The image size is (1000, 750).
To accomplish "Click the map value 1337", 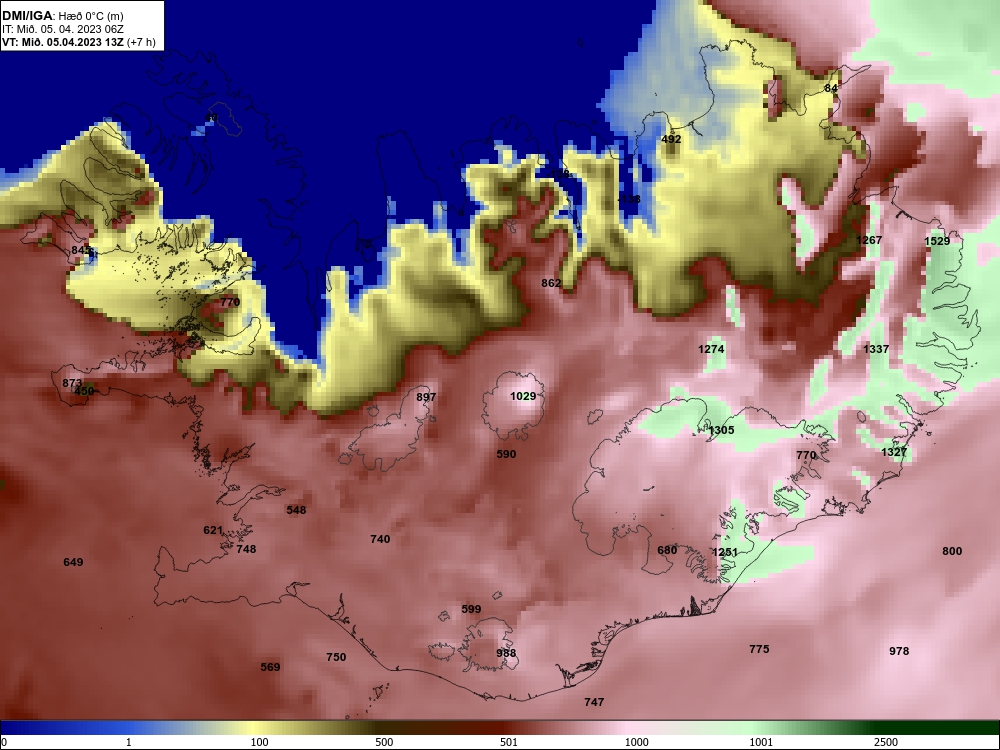I will tap(876, 349).
